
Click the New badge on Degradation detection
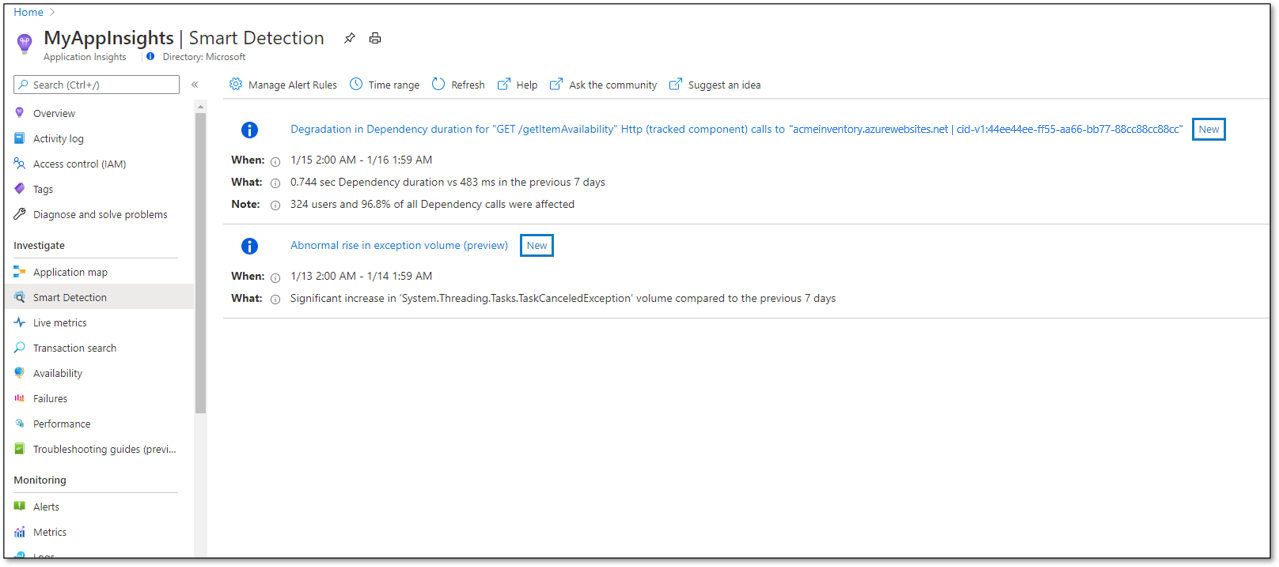click(x=1209, y=129)
